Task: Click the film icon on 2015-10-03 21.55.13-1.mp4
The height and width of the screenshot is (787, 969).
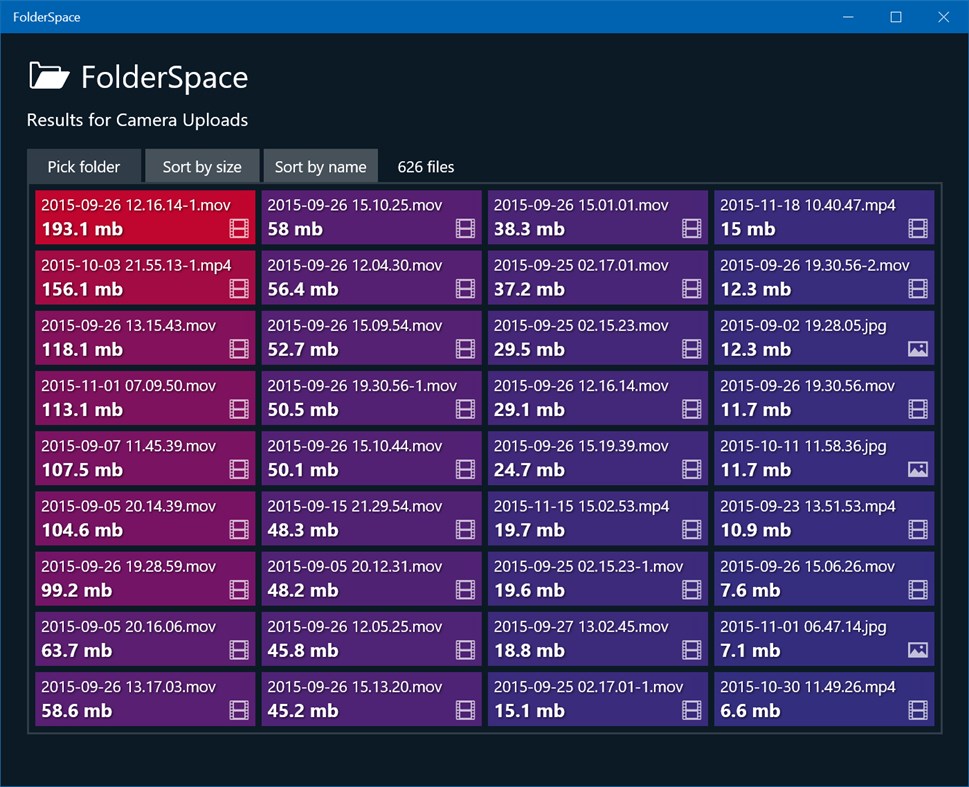Action: (x=239, y=289)
